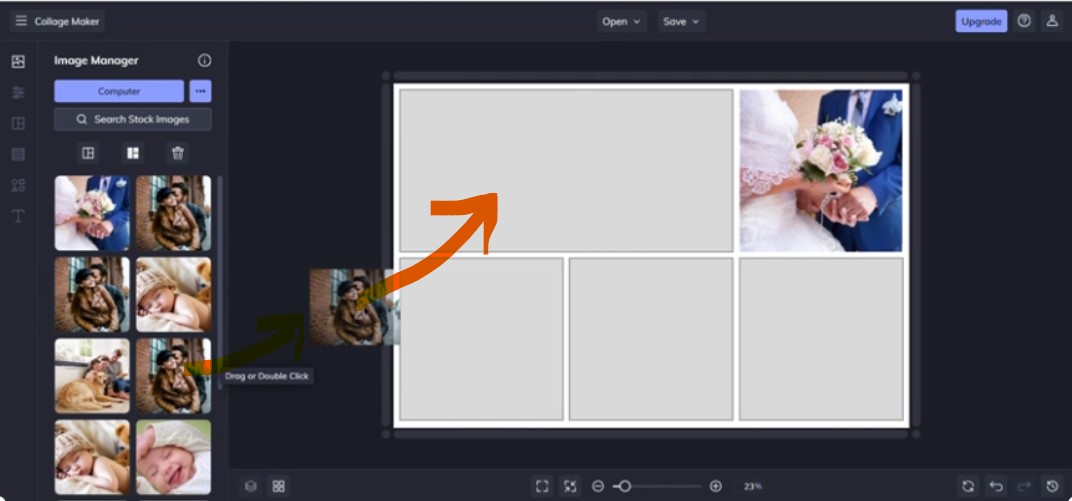1072x501 pixels.
Task: Click the Image Manager panel scrollbar
Action: (x=220, y=282)
